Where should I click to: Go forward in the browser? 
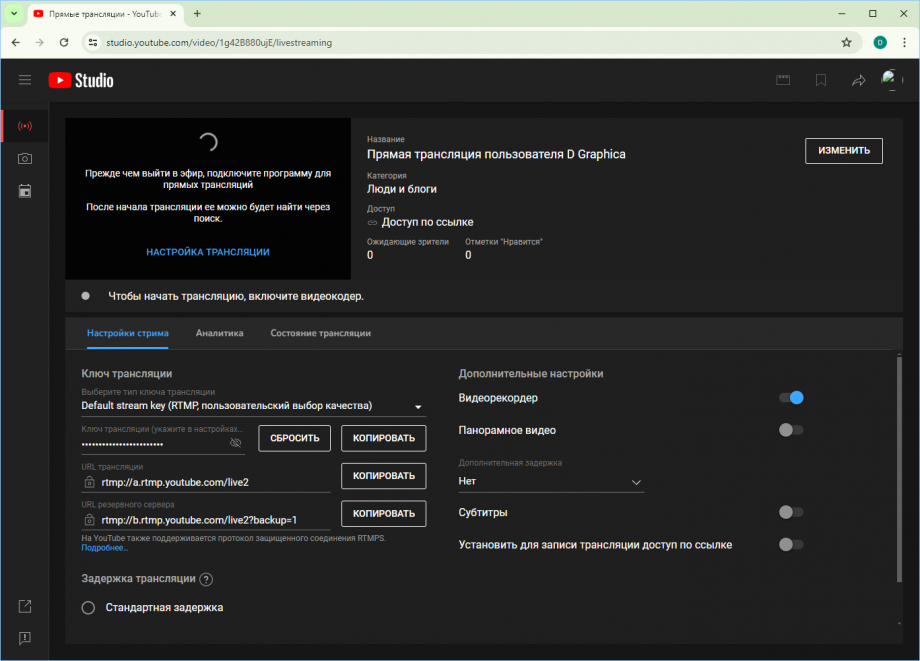[x=39, y=42]
